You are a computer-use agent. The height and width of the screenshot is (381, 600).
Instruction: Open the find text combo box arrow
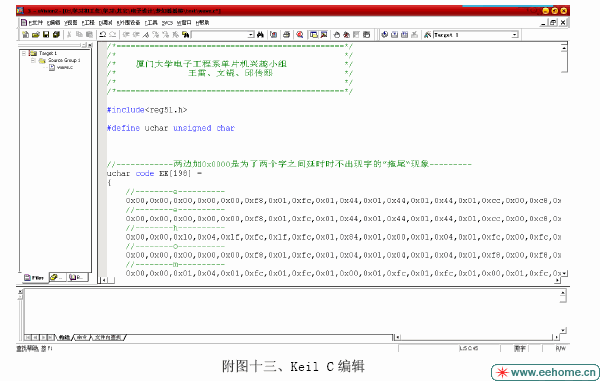[x=251, y=35]
